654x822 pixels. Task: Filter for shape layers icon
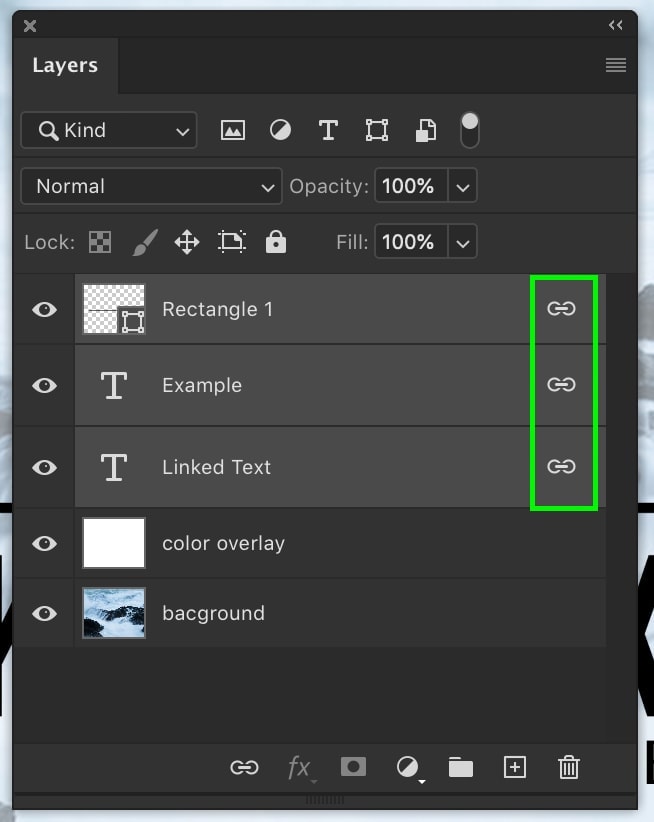(377, 130)
